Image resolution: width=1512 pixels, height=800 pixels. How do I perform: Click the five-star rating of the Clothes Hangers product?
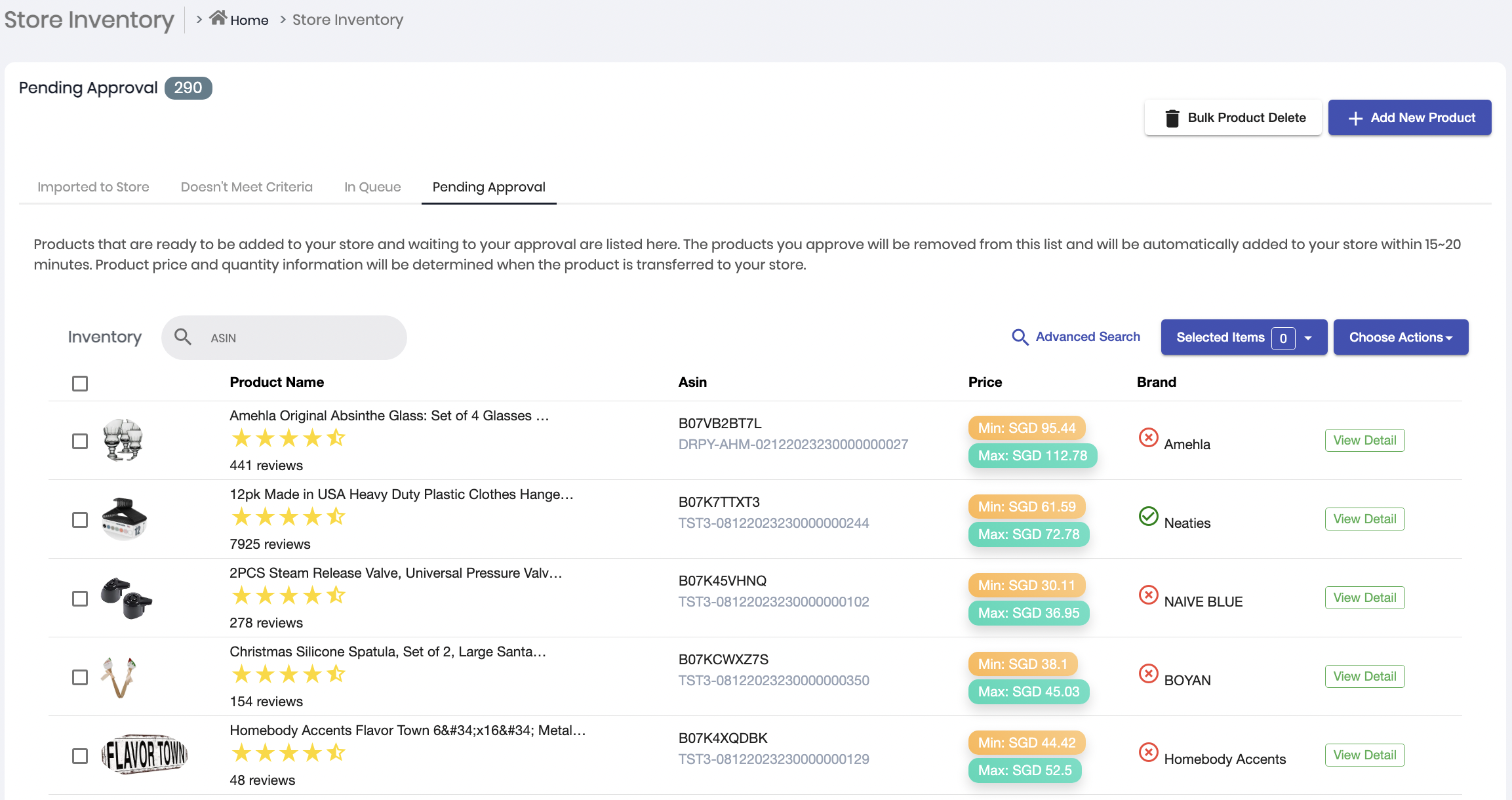(x=288, y=517)
